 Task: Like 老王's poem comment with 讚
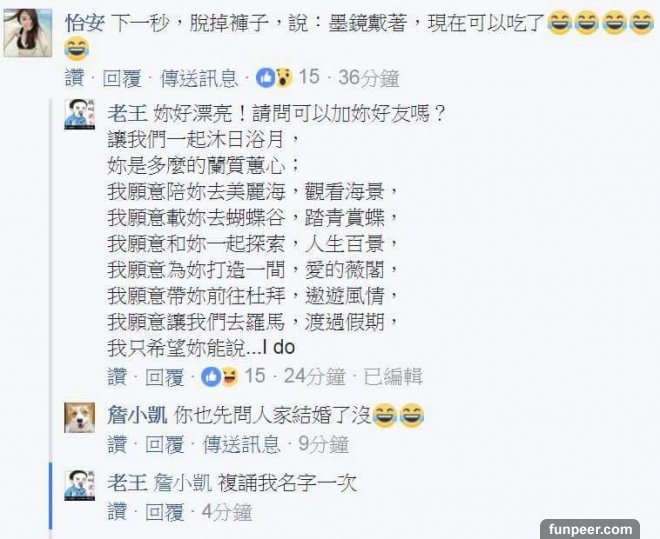point(117,377)
